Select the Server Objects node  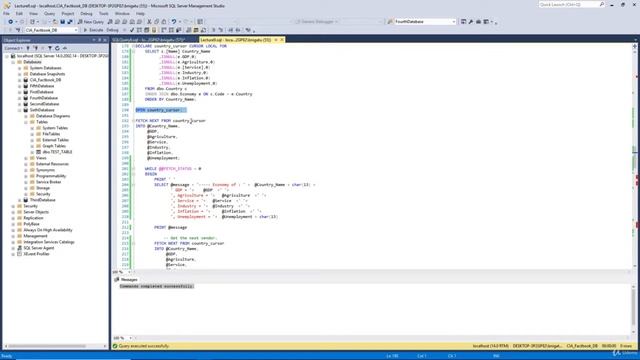36,212
